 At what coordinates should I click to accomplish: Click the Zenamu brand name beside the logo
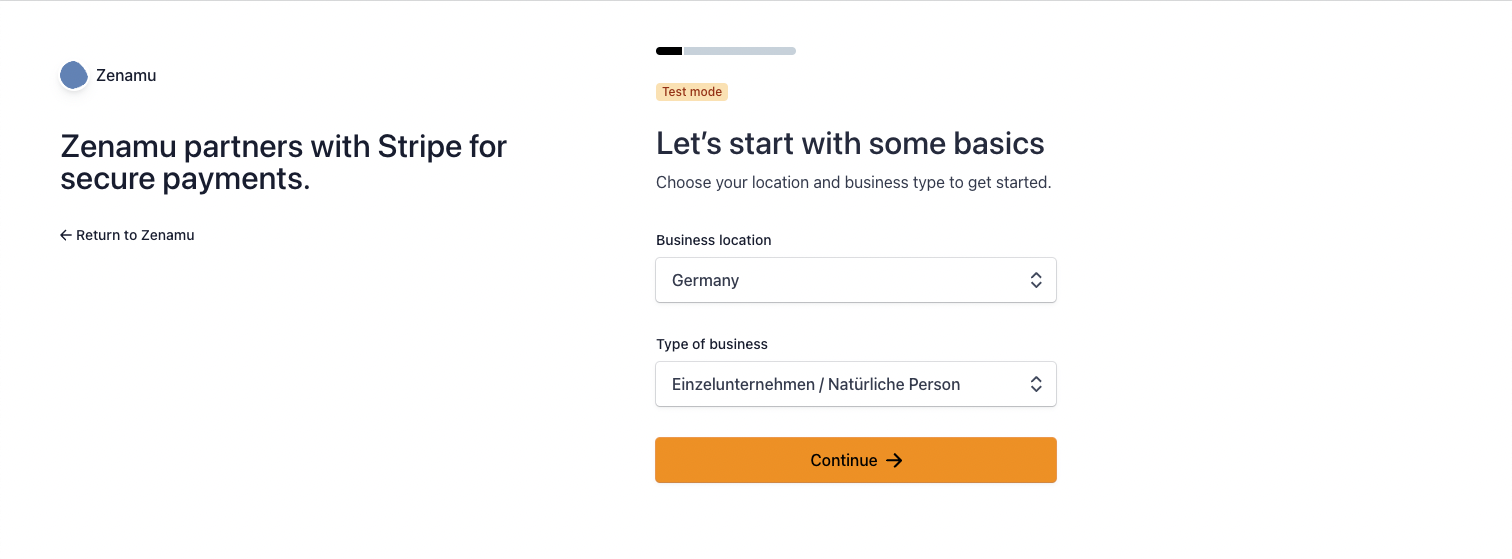click(x=126, y=75)
